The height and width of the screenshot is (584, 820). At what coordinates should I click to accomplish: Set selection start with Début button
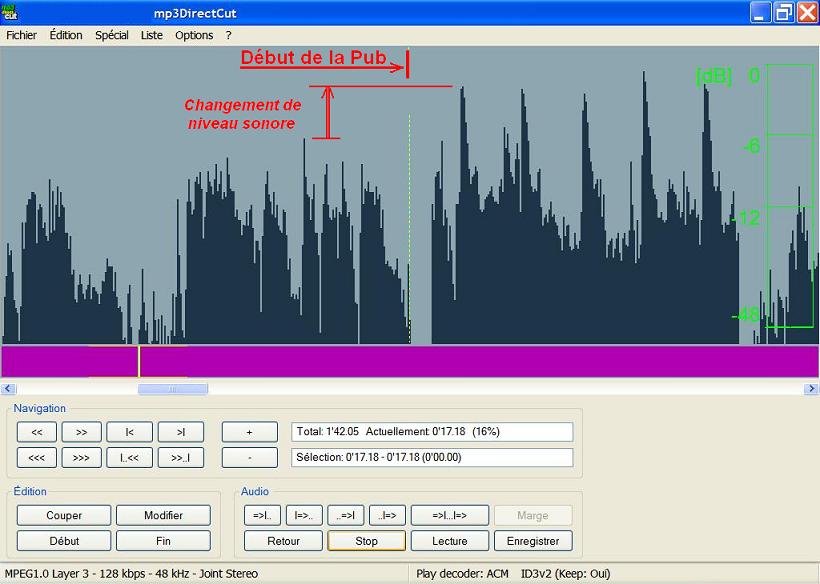64,541
